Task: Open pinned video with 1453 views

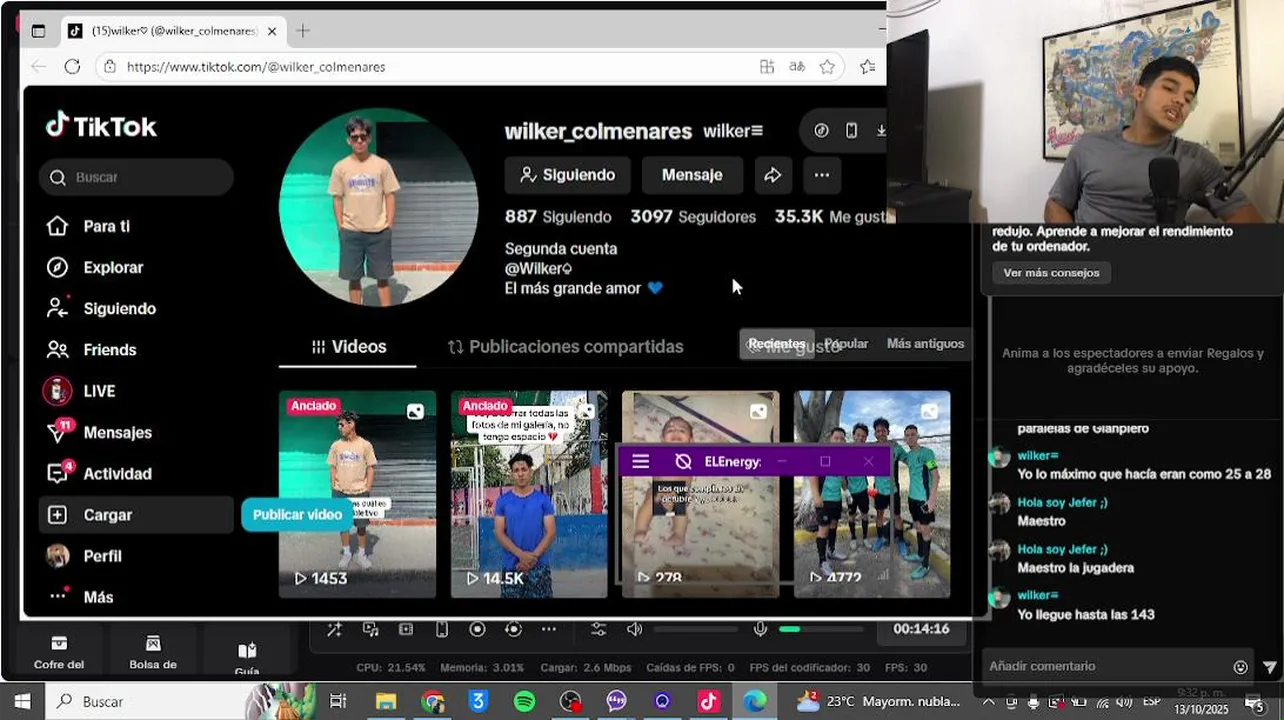Action: pyautogui.click(x=357, y=494)
